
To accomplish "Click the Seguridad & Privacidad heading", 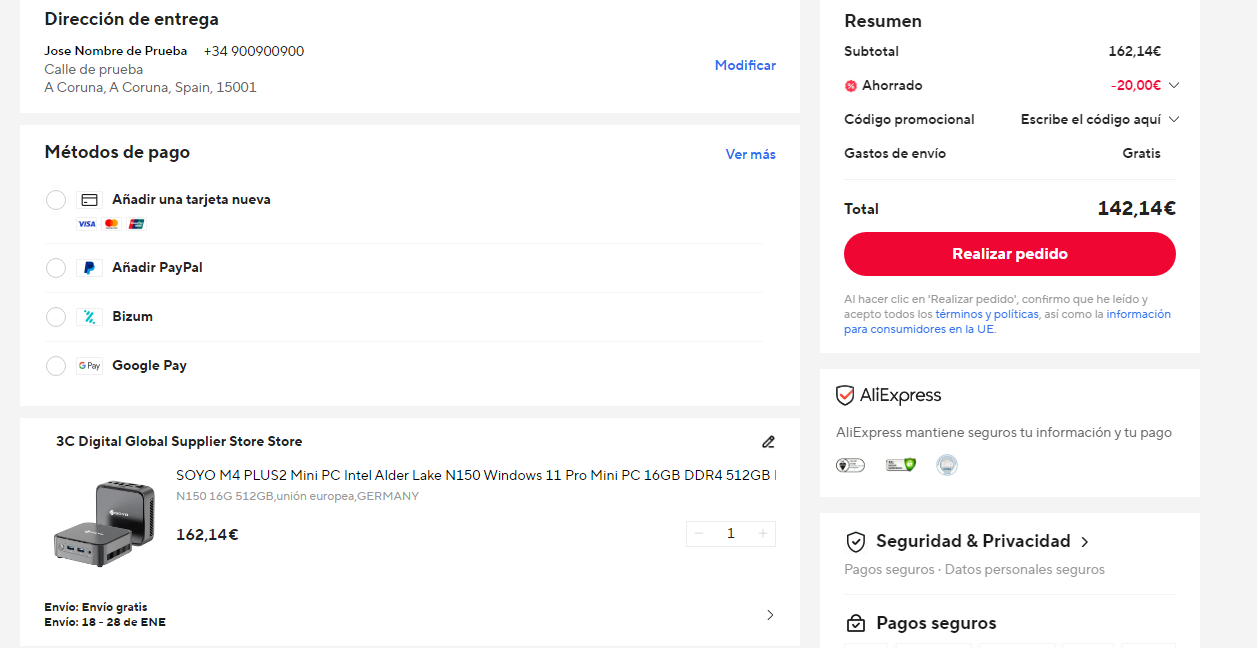I will [973, 542].
